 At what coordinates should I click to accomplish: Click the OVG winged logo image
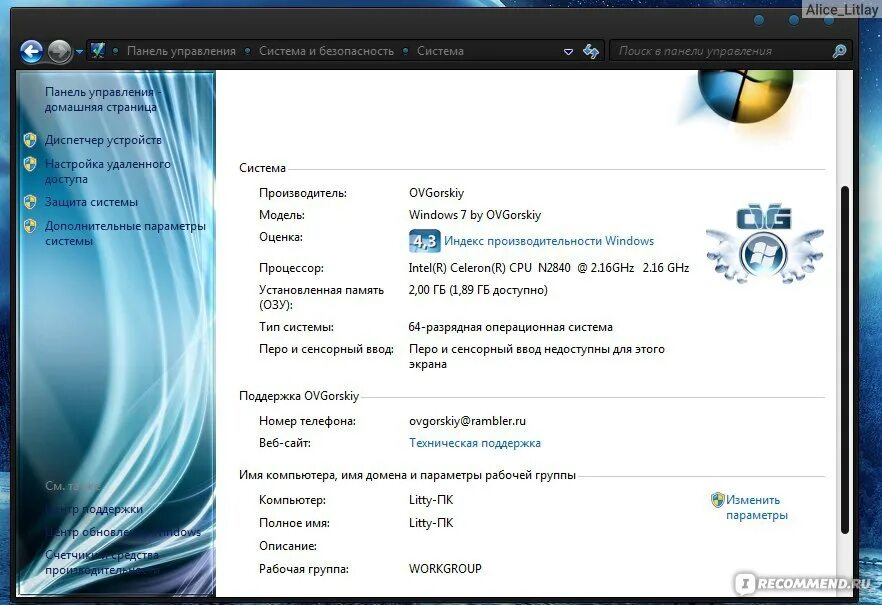click(764, 243)
